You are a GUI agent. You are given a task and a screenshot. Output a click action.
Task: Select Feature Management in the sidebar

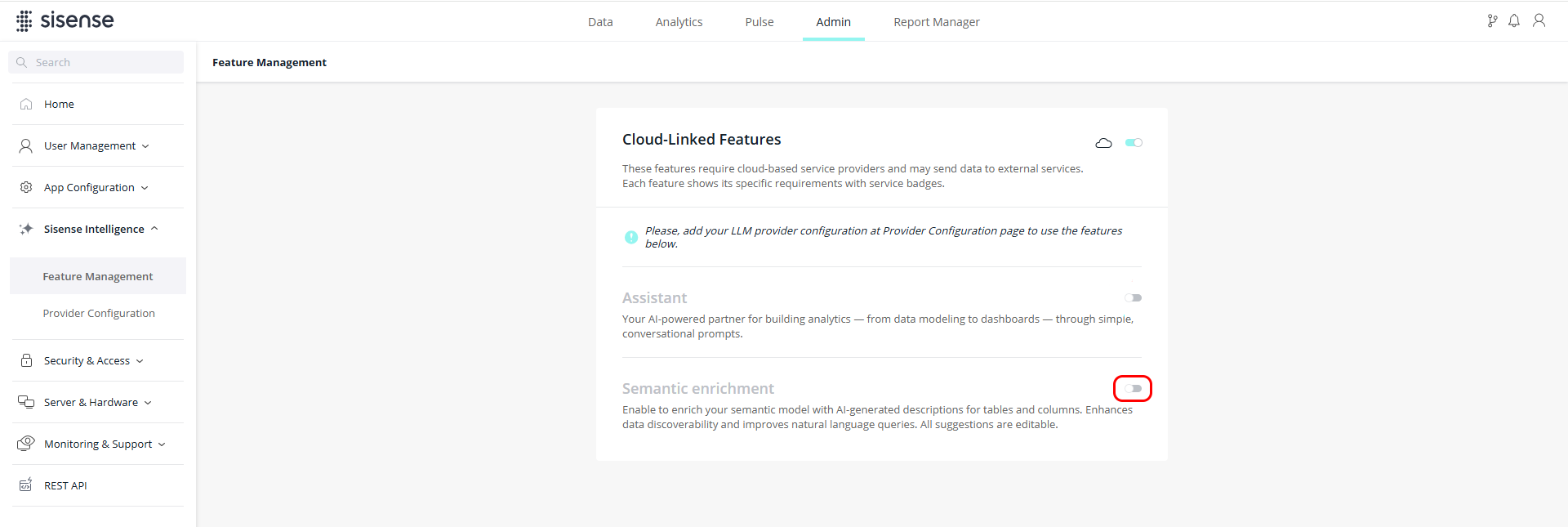click(x=98, y=276)
